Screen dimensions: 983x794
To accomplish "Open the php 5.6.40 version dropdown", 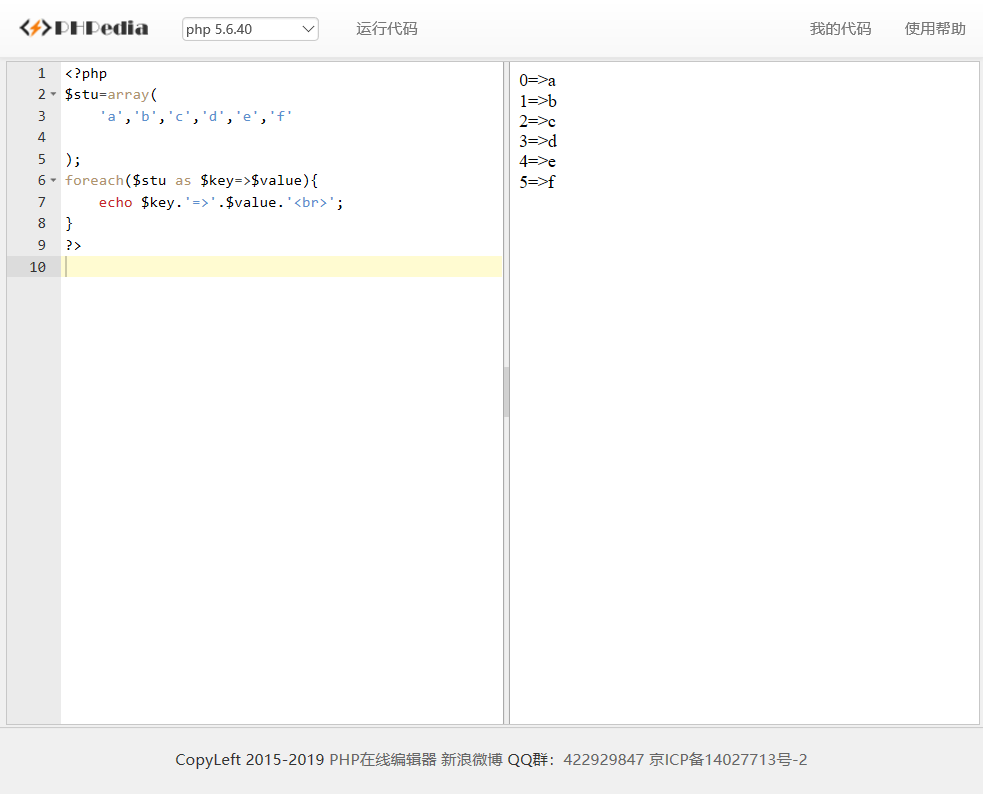I will [250, 29].
